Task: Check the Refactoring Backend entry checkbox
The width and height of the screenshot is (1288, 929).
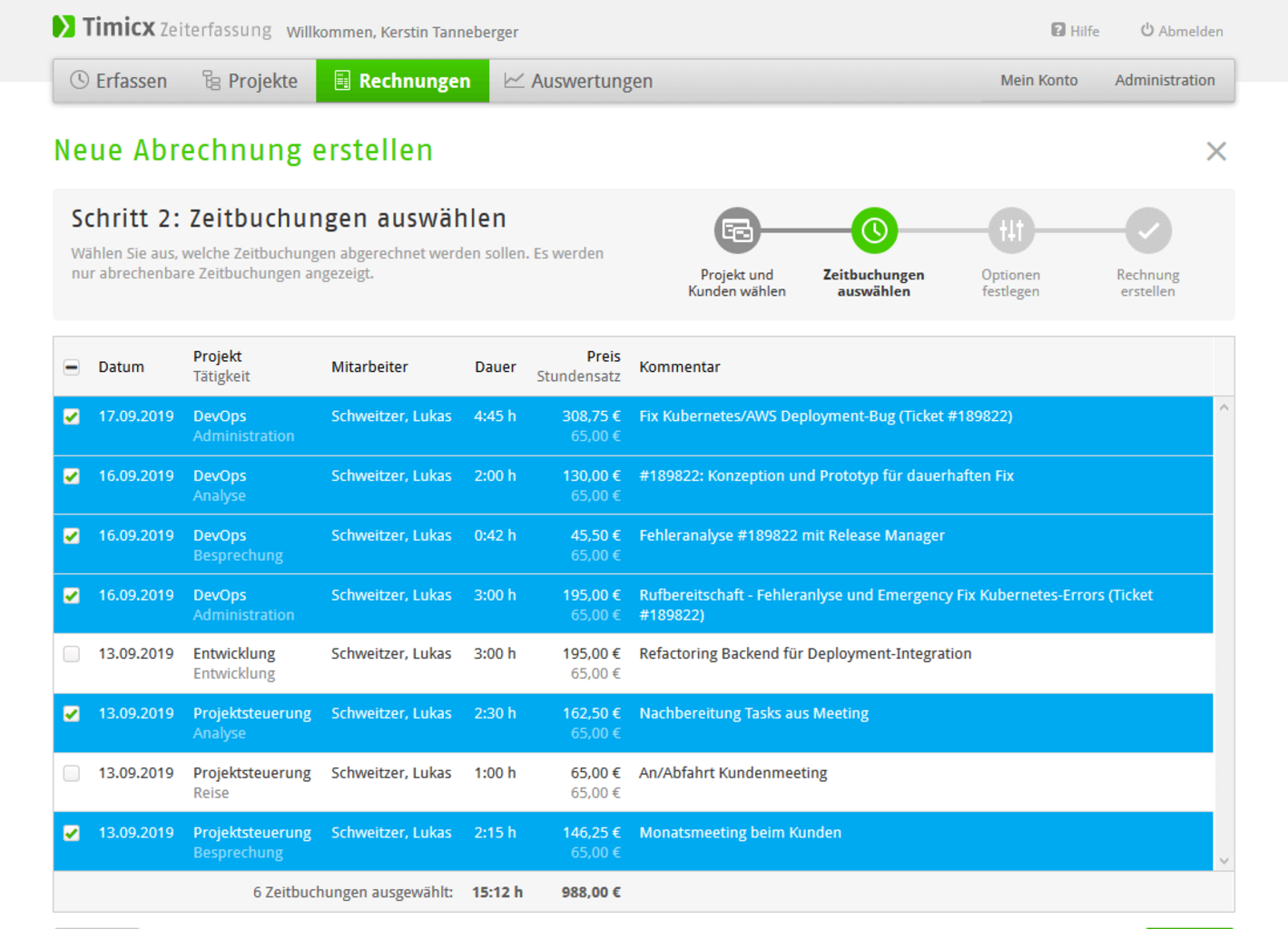Action: tap(72, 654)
